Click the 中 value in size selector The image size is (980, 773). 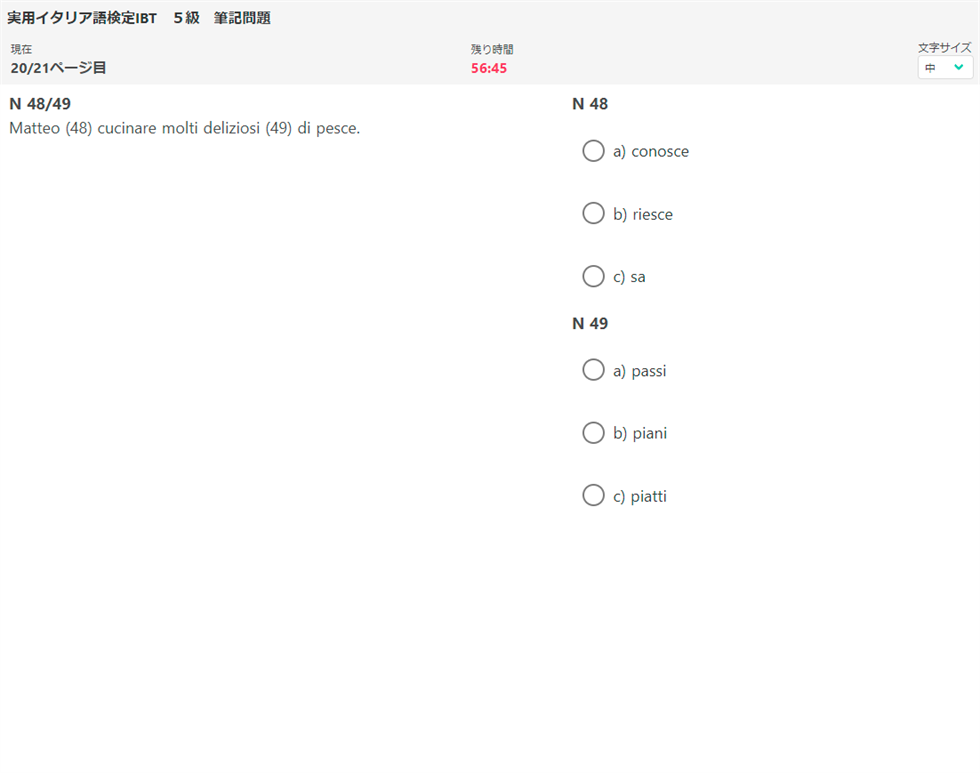(930, 67)
